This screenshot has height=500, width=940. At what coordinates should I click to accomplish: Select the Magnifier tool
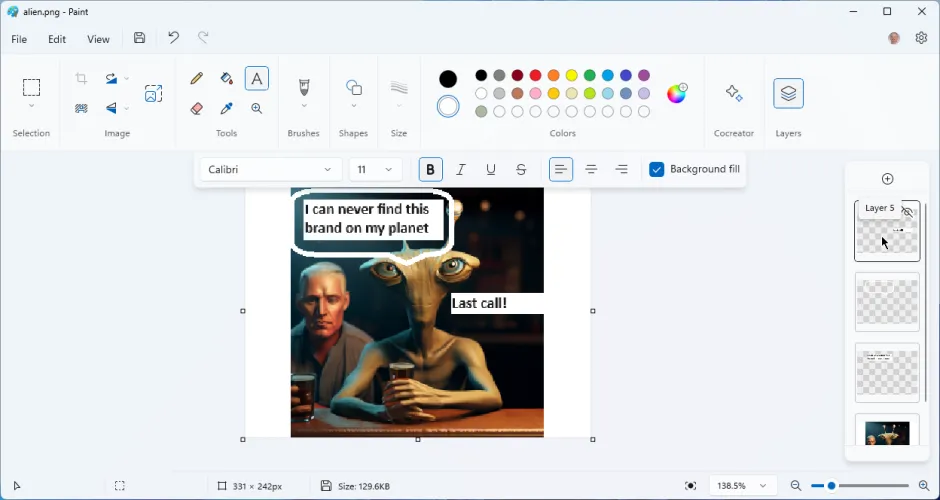[257, 109]
